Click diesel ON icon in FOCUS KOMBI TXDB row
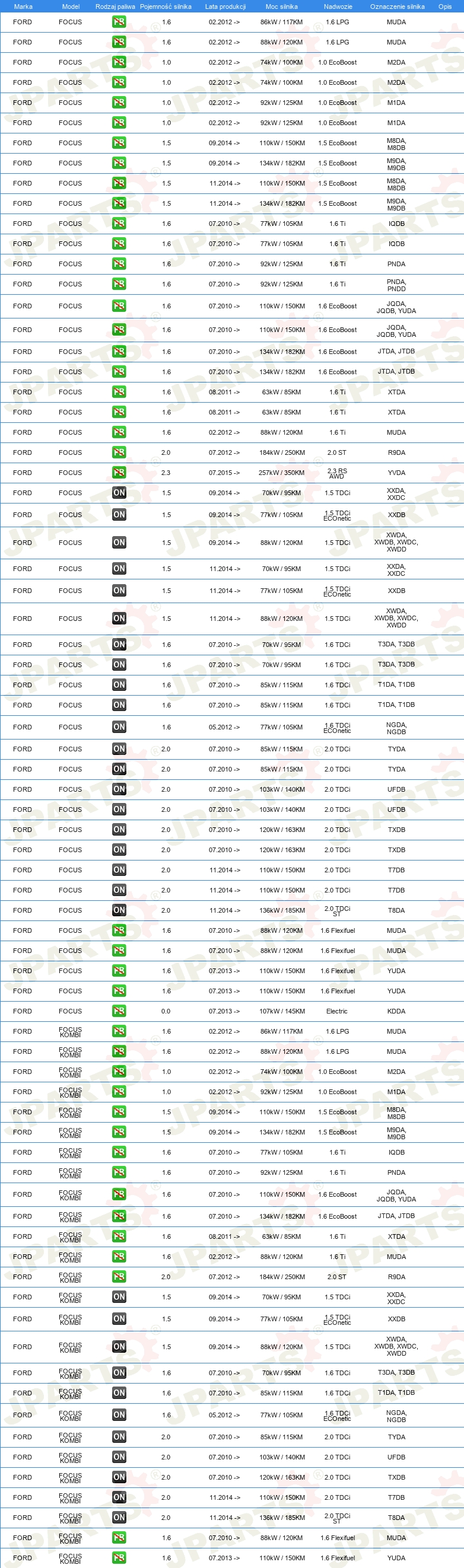This screenshot has height=1568, width=464. tap(119, 1477)
